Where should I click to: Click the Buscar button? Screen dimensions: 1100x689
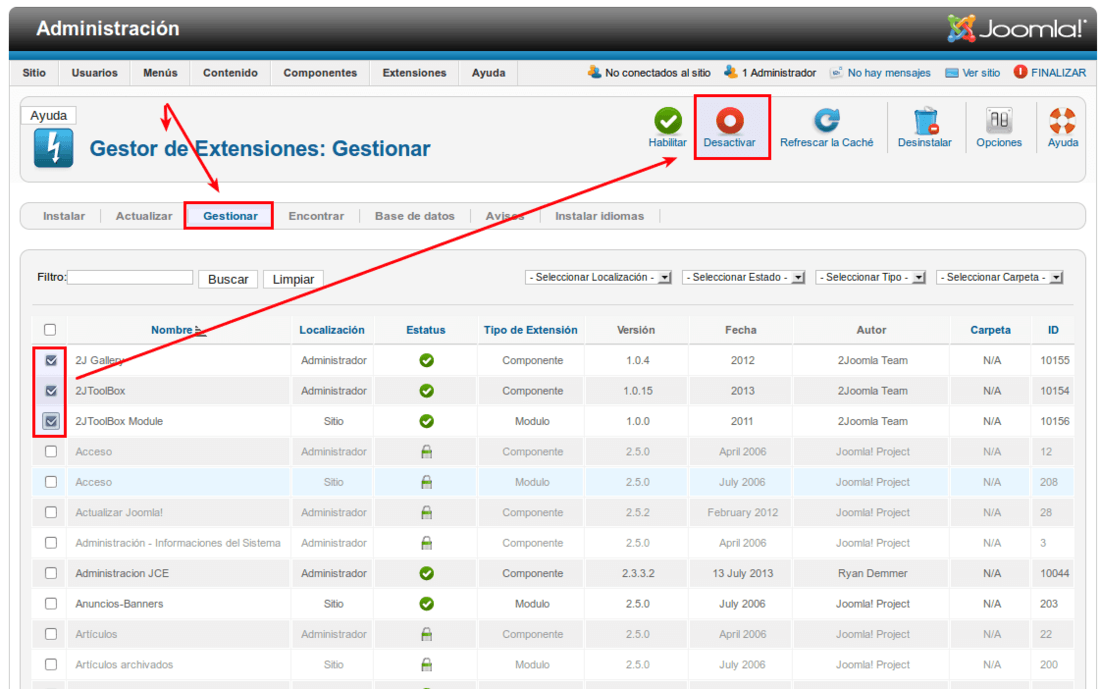point(228,279)
